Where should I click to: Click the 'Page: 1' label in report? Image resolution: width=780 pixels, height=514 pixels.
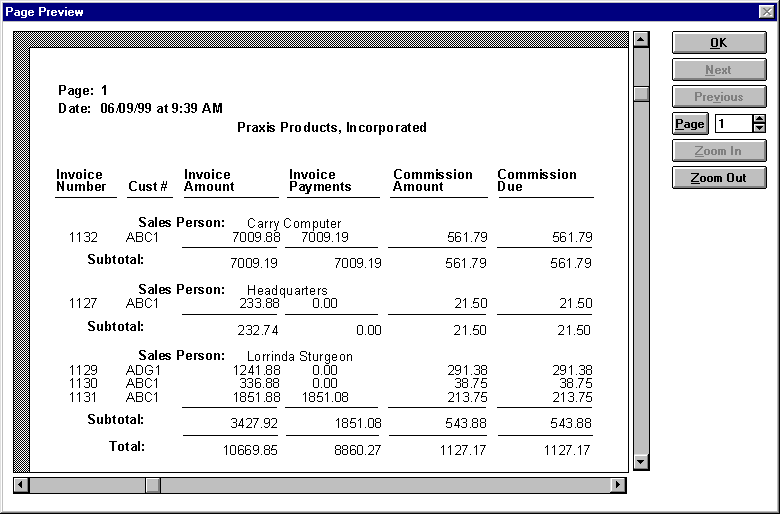(x=83, y=91)
